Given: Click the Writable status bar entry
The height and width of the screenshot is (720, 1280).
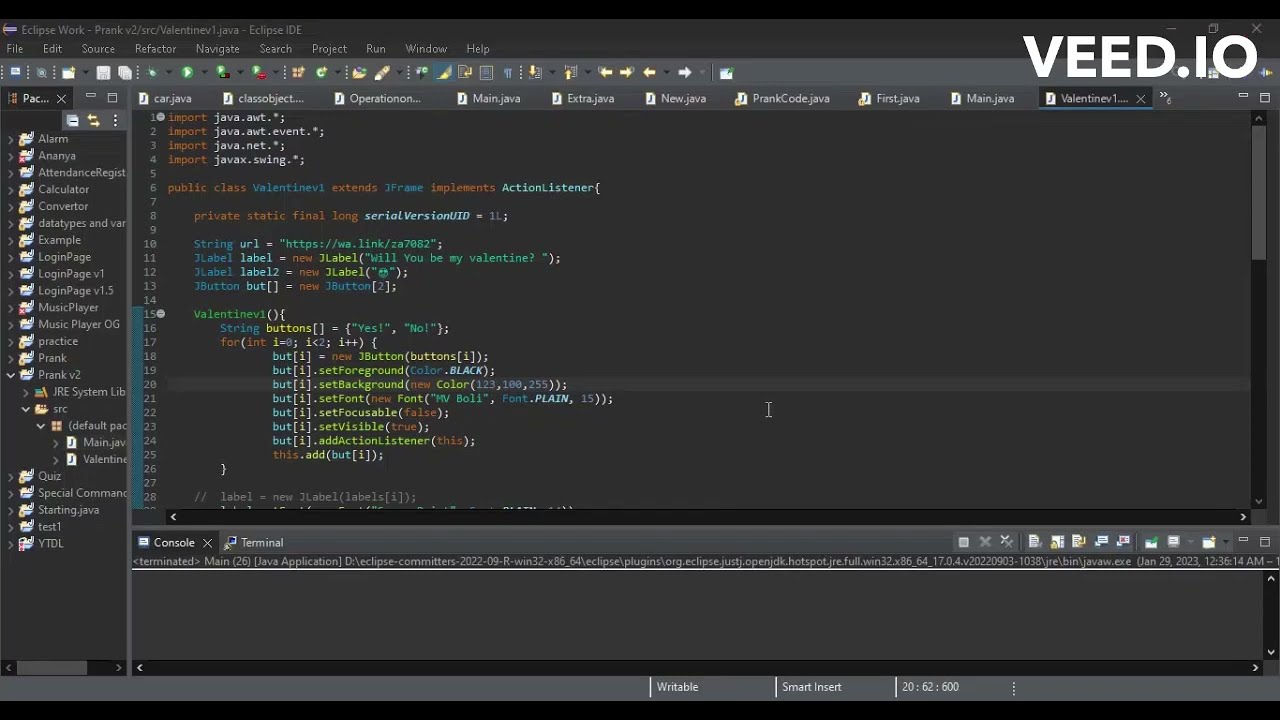Looking at the screenshot, I should 677,687.
